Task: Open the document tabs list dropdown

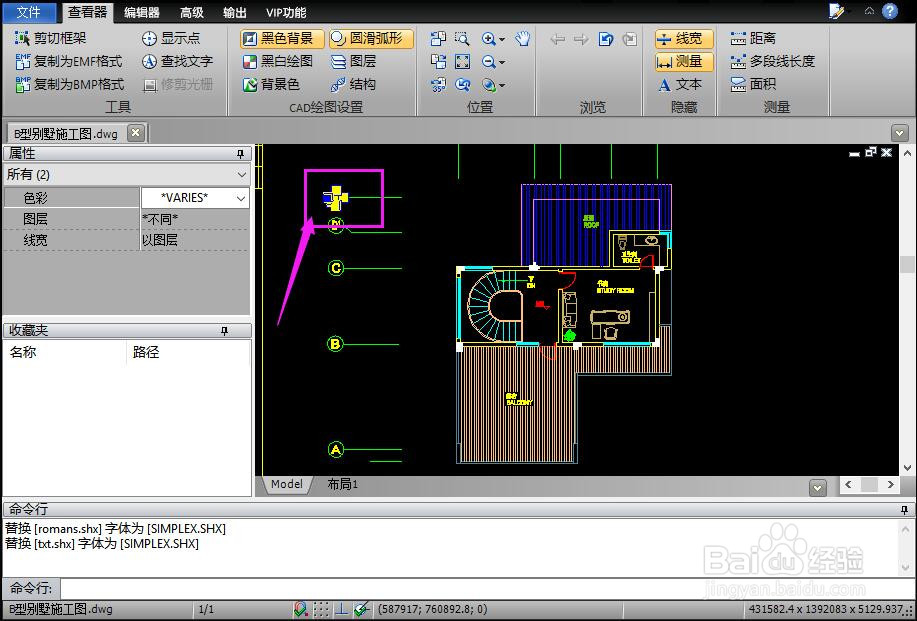Action: (899, 133)
